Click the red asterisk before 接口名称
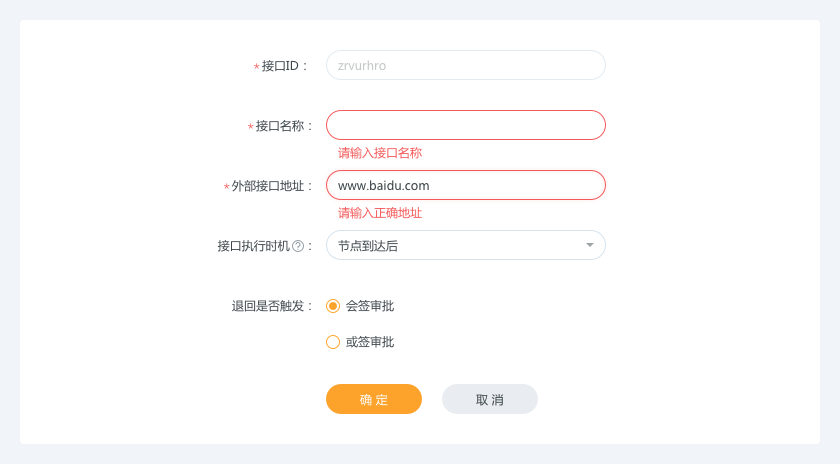 250,127
